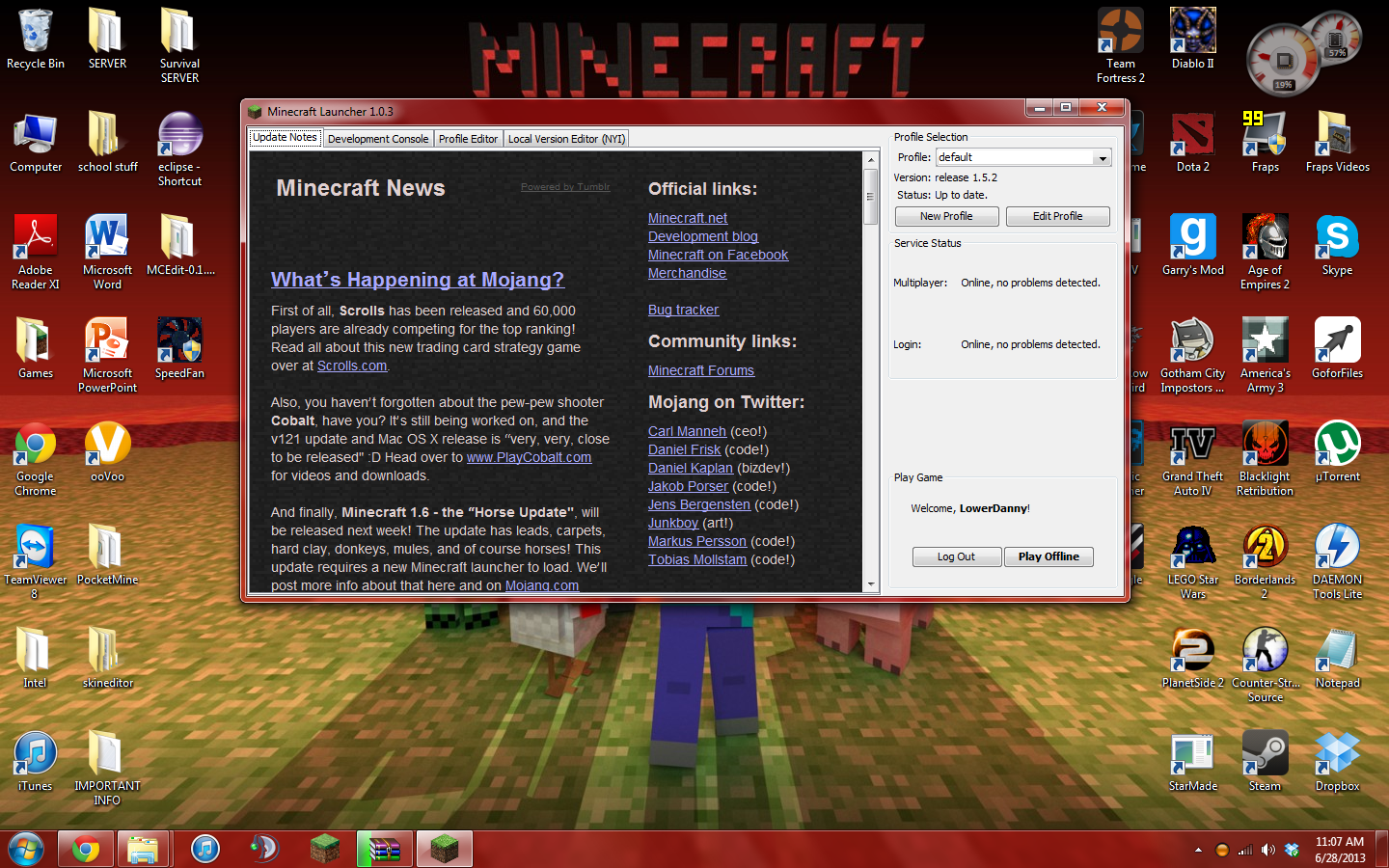The height and width of the screenshot is (868, 1389).
Task: Click the taskbar clock showing 11:07 AM
Action: 1340,850
